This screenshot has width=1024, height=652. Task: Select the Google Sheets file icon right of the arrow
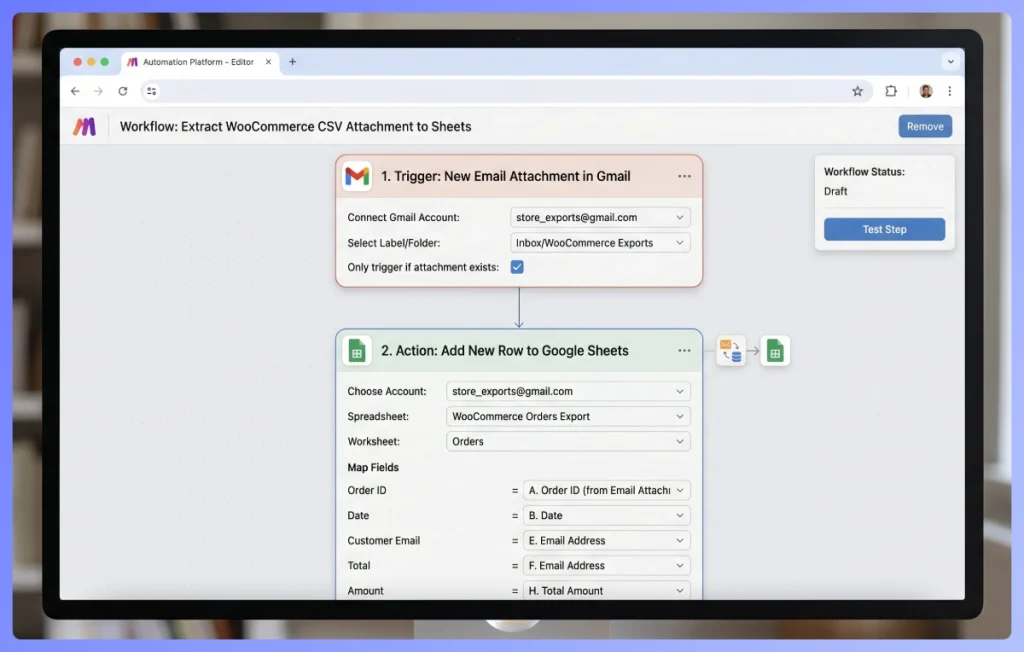pyautogui.click(x=776, y=351)
